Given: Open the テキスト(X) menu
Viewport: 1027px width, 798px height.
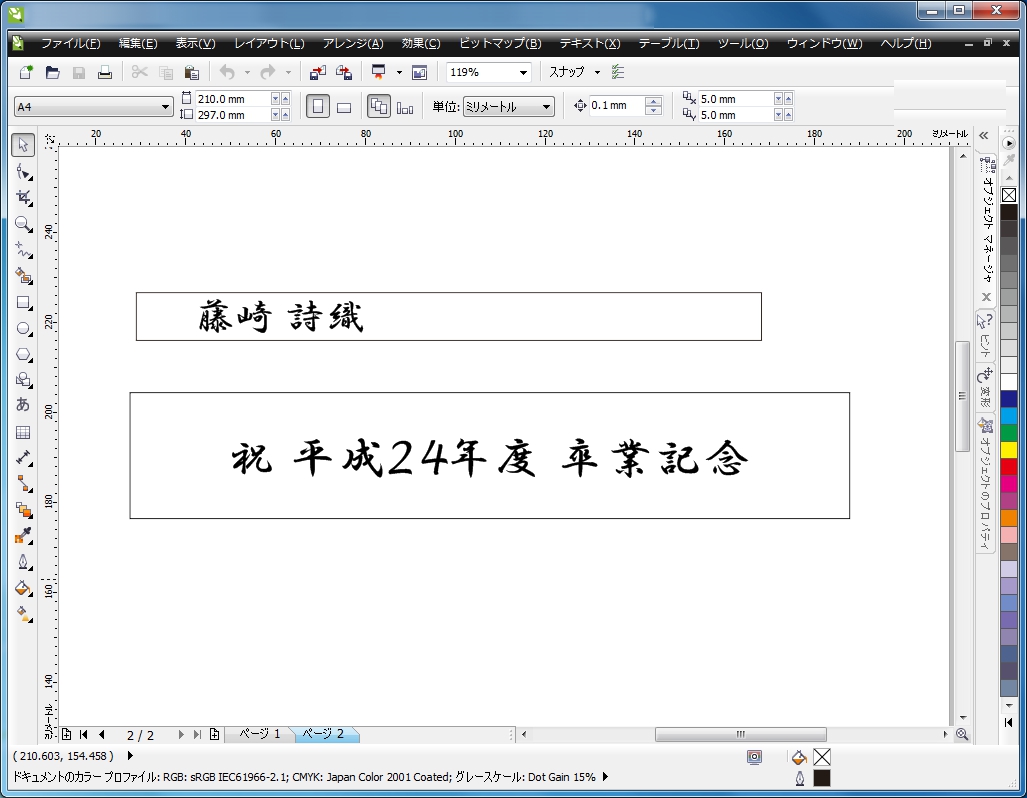Looking at the screenshot, I should pyautogui.click(x=589, y=43).
